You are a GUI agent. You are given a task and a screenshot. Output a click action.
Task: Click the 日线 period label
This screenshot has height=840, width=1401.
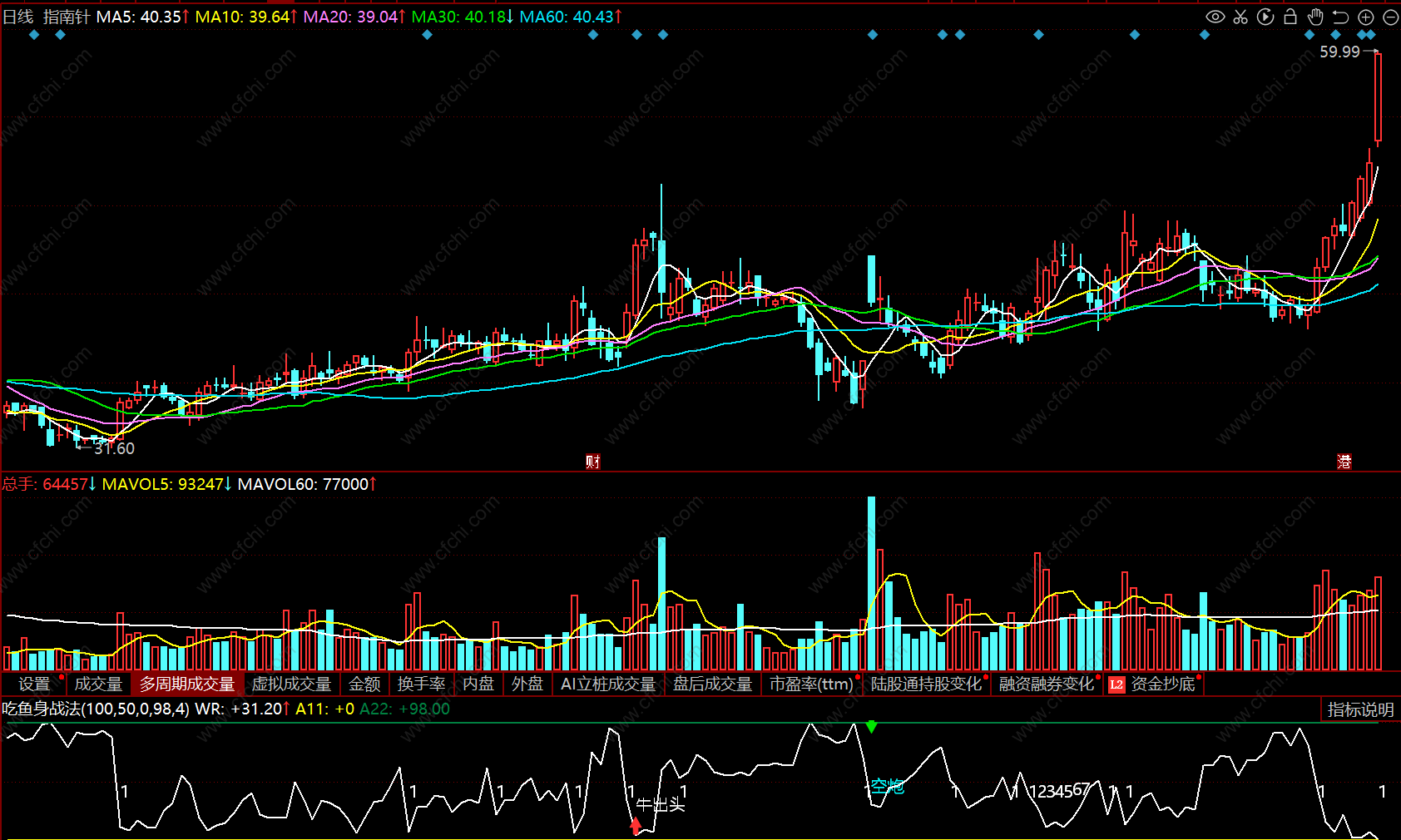[x=18, y=17]
